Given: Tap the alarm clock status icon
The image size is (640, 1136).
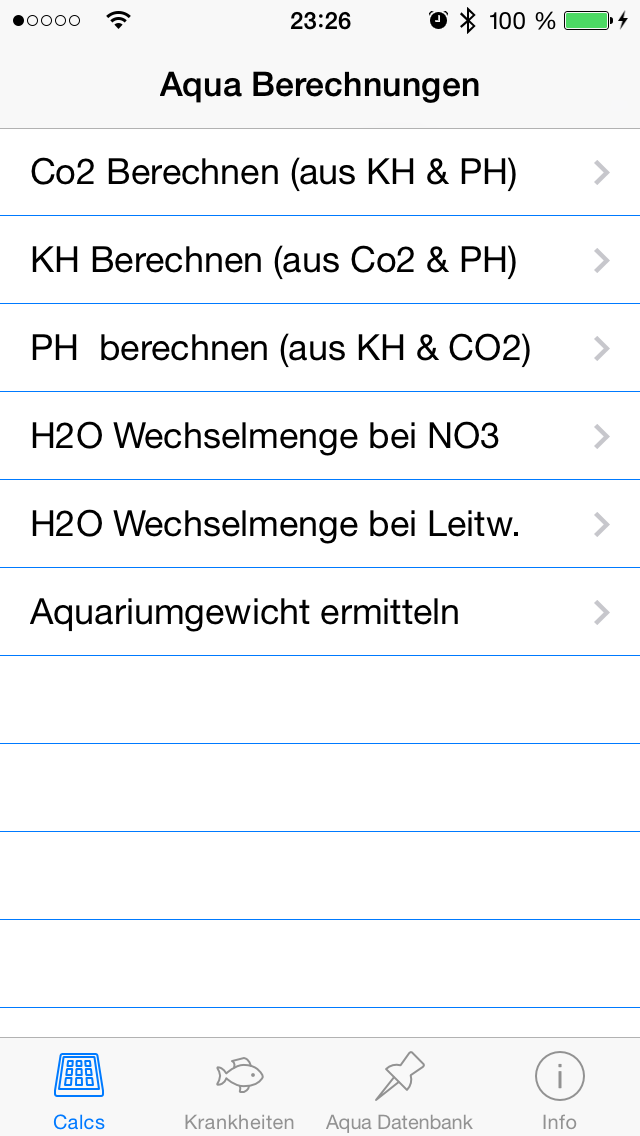Looking at the screenshot, I should [439, 20].
